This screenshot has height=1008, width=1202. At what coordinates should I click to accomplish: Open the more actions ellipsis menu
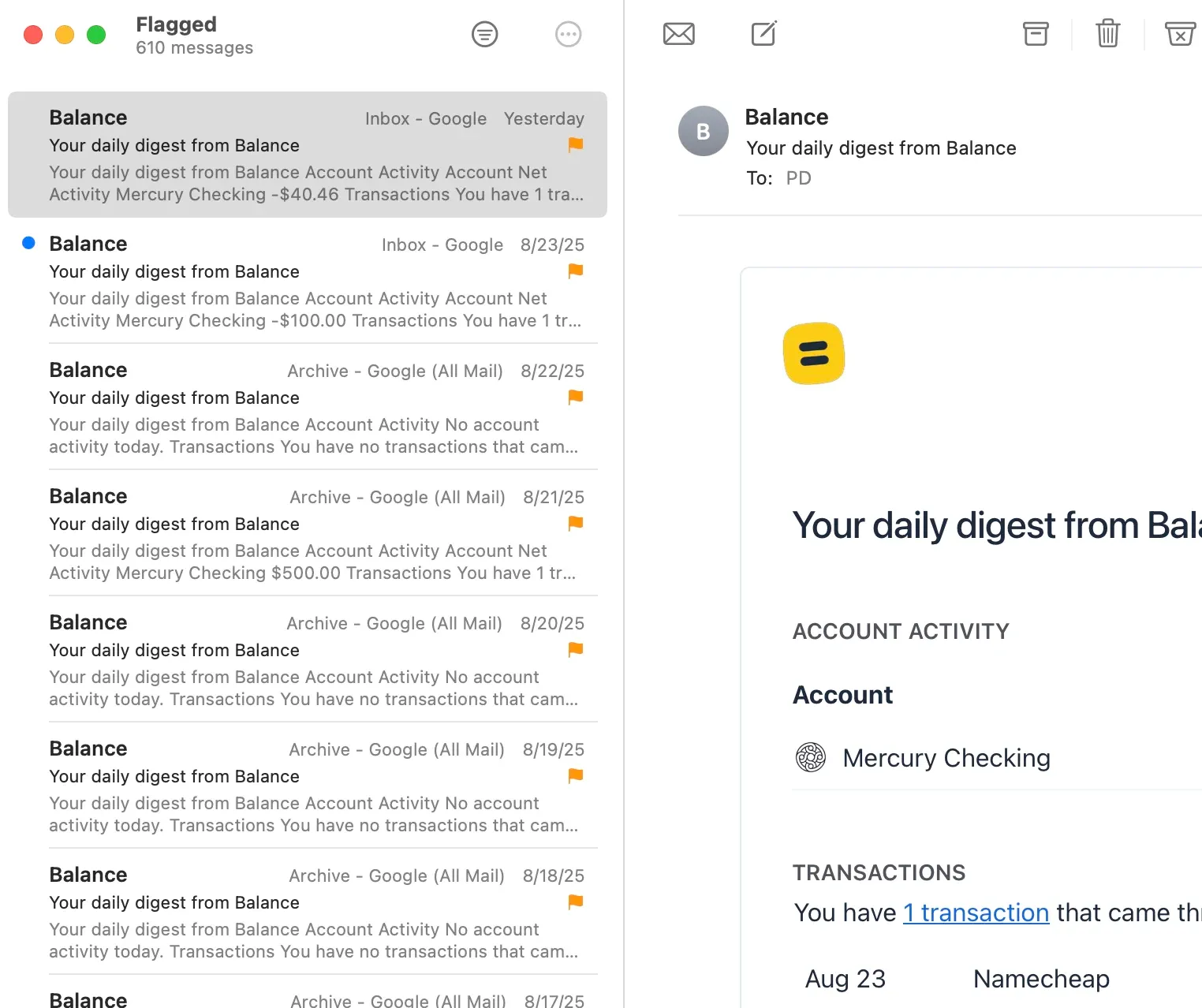[568, 34]
